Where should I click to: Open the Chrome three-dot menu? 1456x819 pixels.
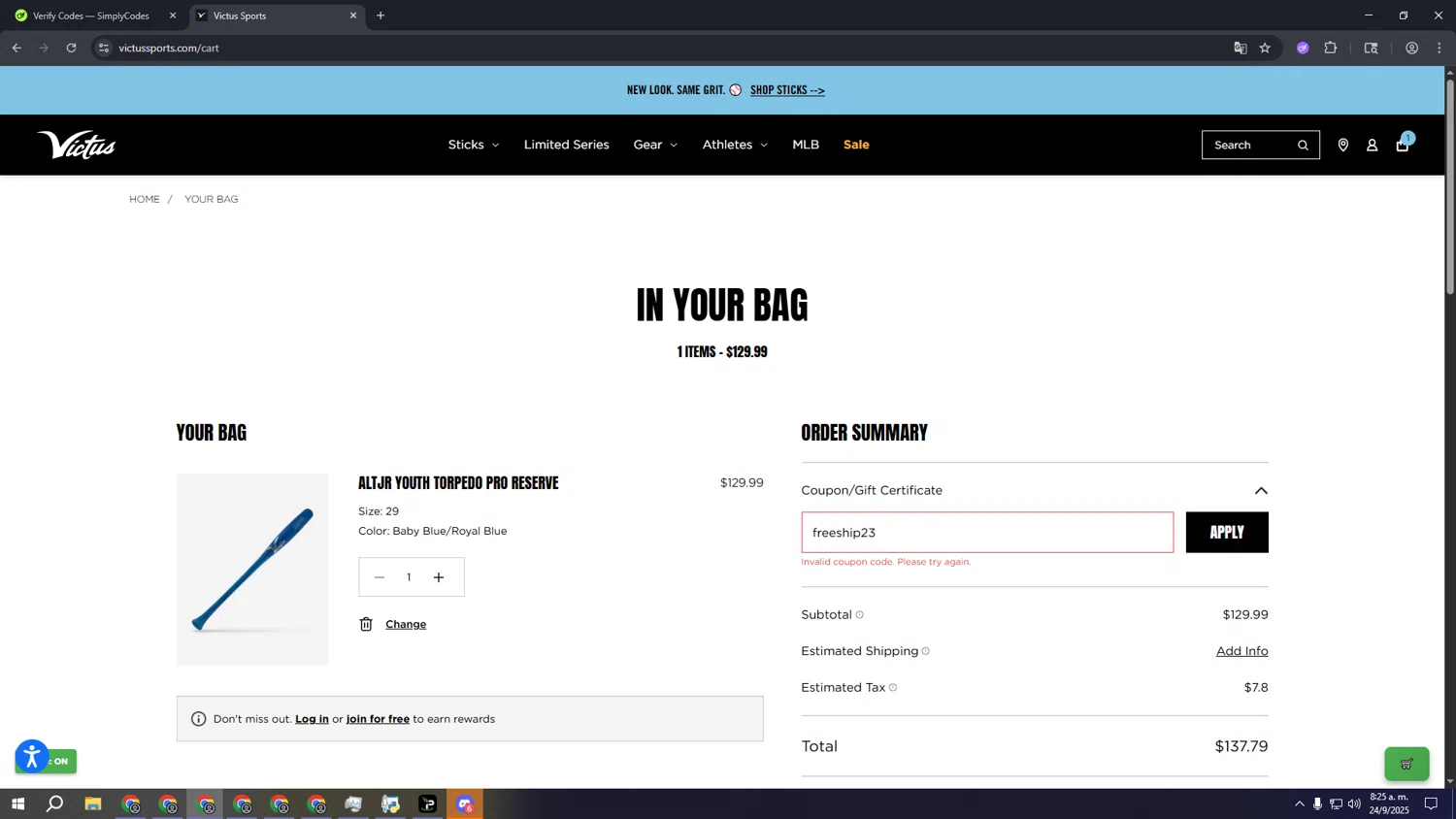(1439, 48)
